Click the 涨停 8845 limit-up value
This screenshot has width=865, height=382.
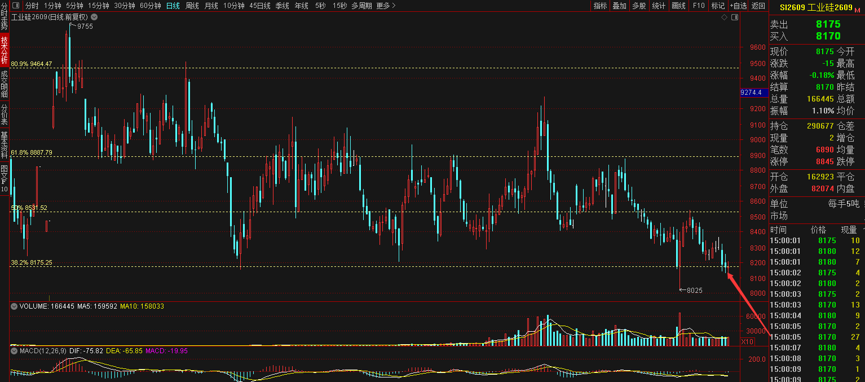point(824,162)
